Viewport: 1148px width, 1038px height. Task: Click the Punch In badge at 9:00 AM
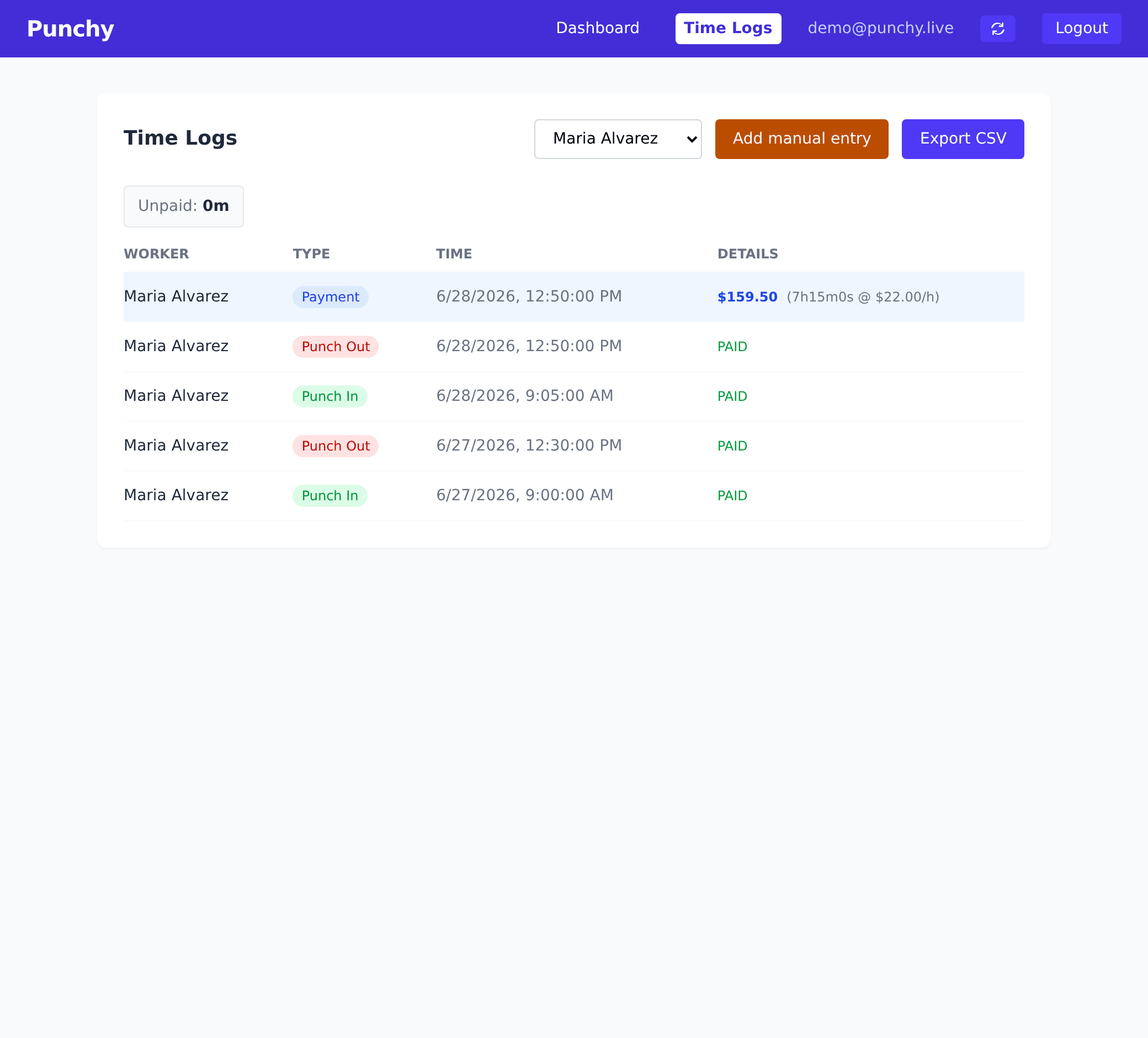[329, 495]
